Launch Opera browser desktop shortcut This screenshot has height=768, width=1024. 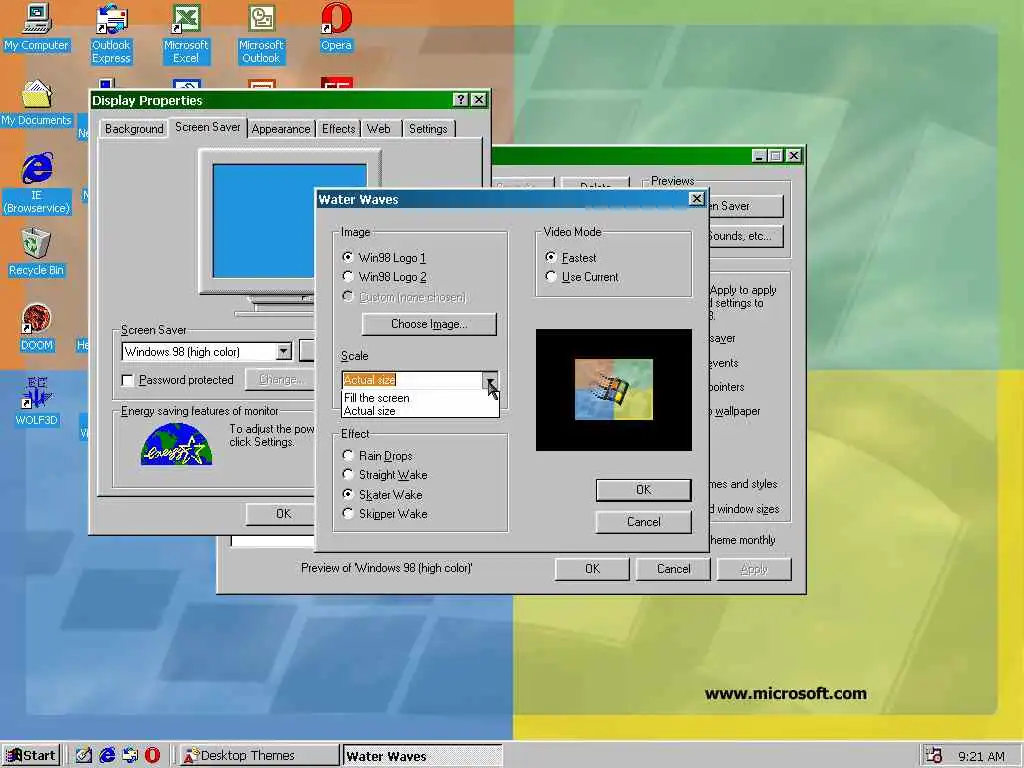tap(336, 27)
